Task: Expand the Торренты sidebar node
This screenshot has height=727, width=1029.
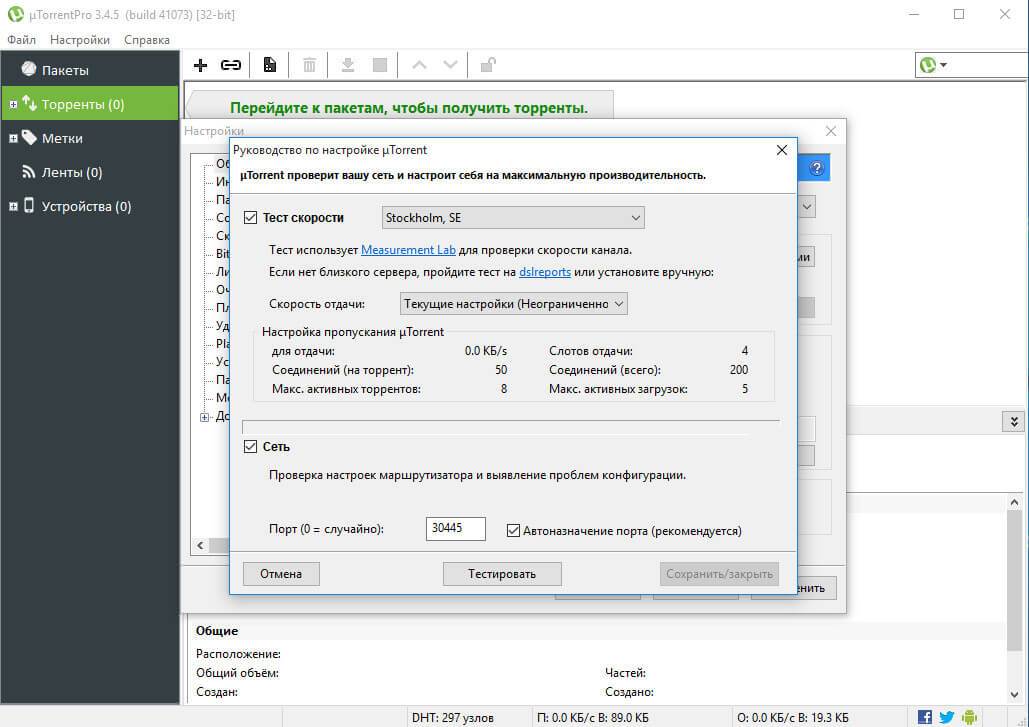Action: (13, 104)
